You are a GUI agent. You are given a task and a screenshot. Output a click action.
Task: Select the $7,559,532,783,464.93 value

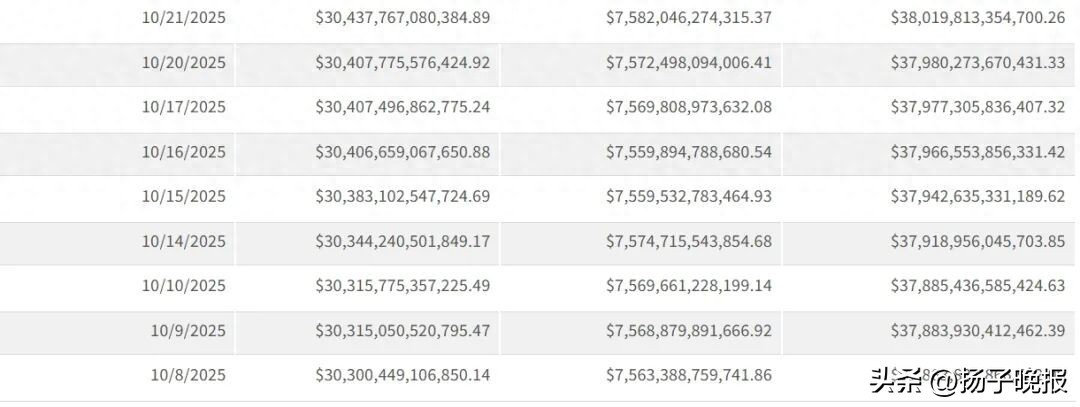point(689,196)
